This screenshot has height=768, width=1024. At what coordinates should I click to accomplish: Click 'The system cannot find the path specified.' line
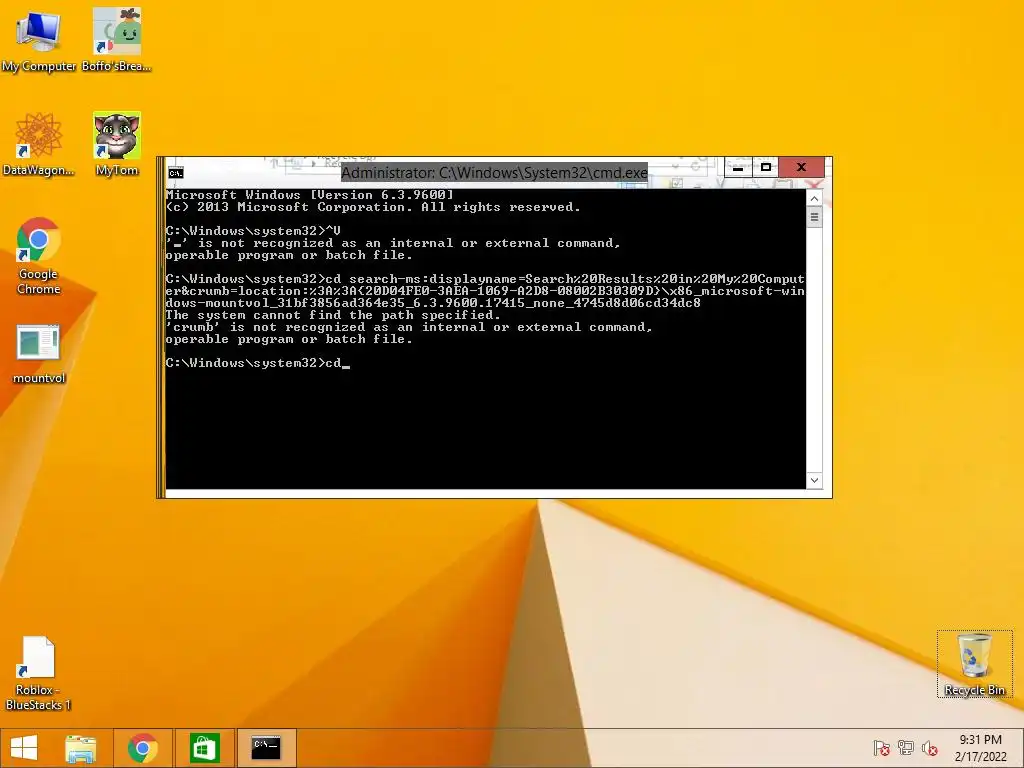(333, 315)
